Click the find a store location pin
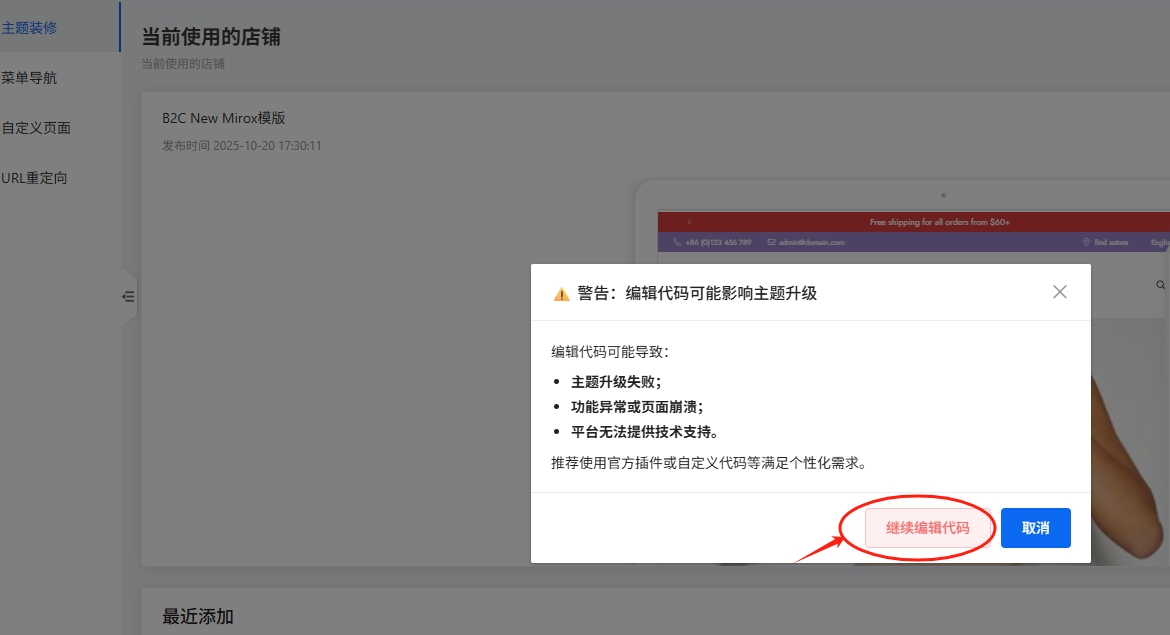 [1086, 242]
